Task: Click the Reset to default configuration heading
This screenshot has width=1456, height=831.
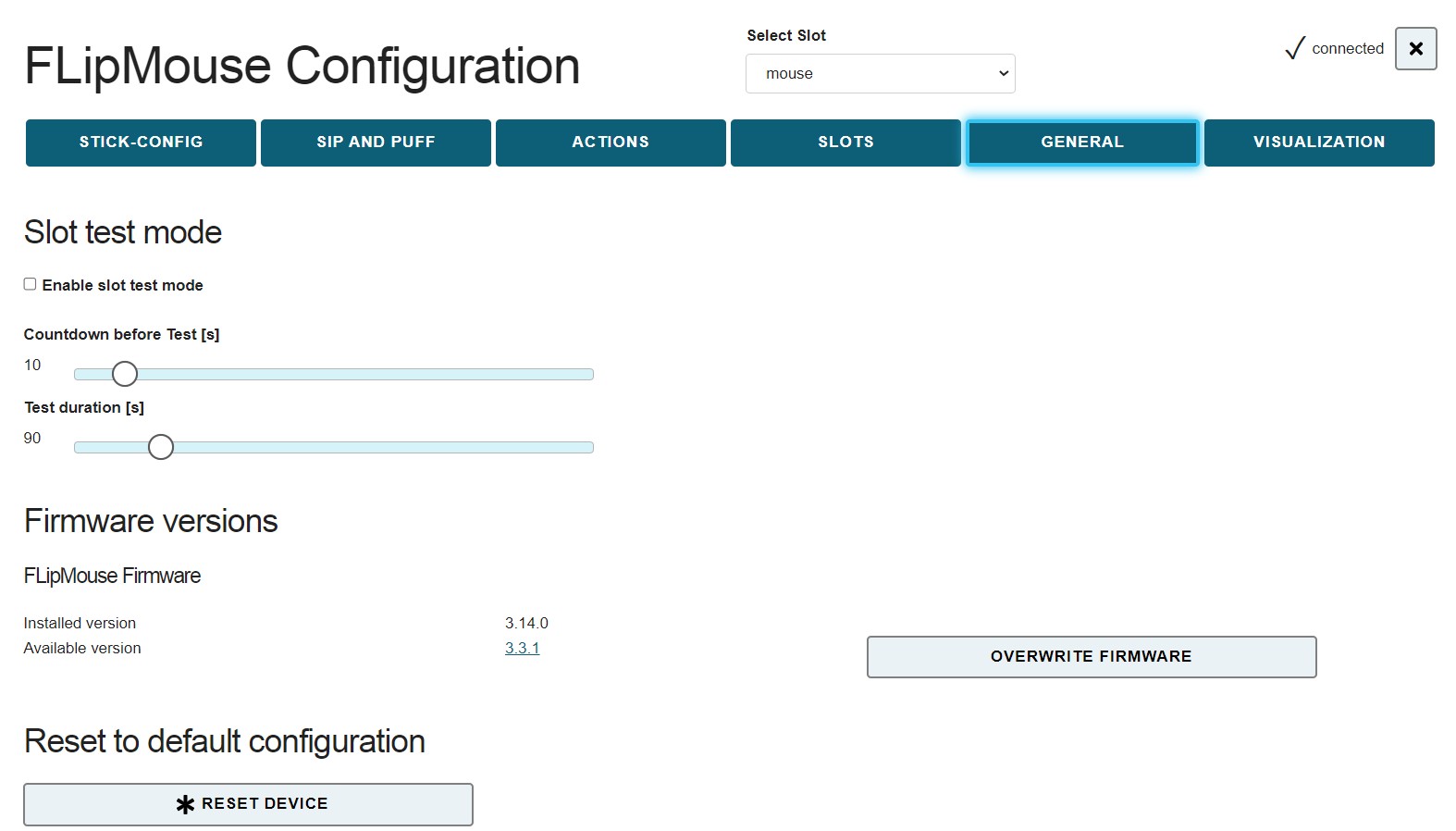Action: 225,741
